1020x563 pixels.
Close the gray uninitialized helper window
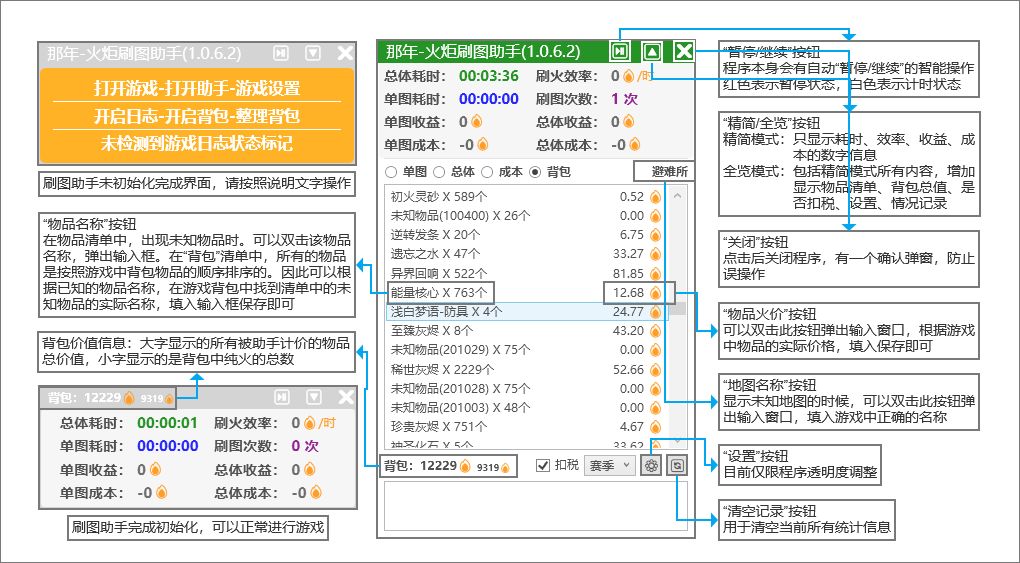pos(345,53)
